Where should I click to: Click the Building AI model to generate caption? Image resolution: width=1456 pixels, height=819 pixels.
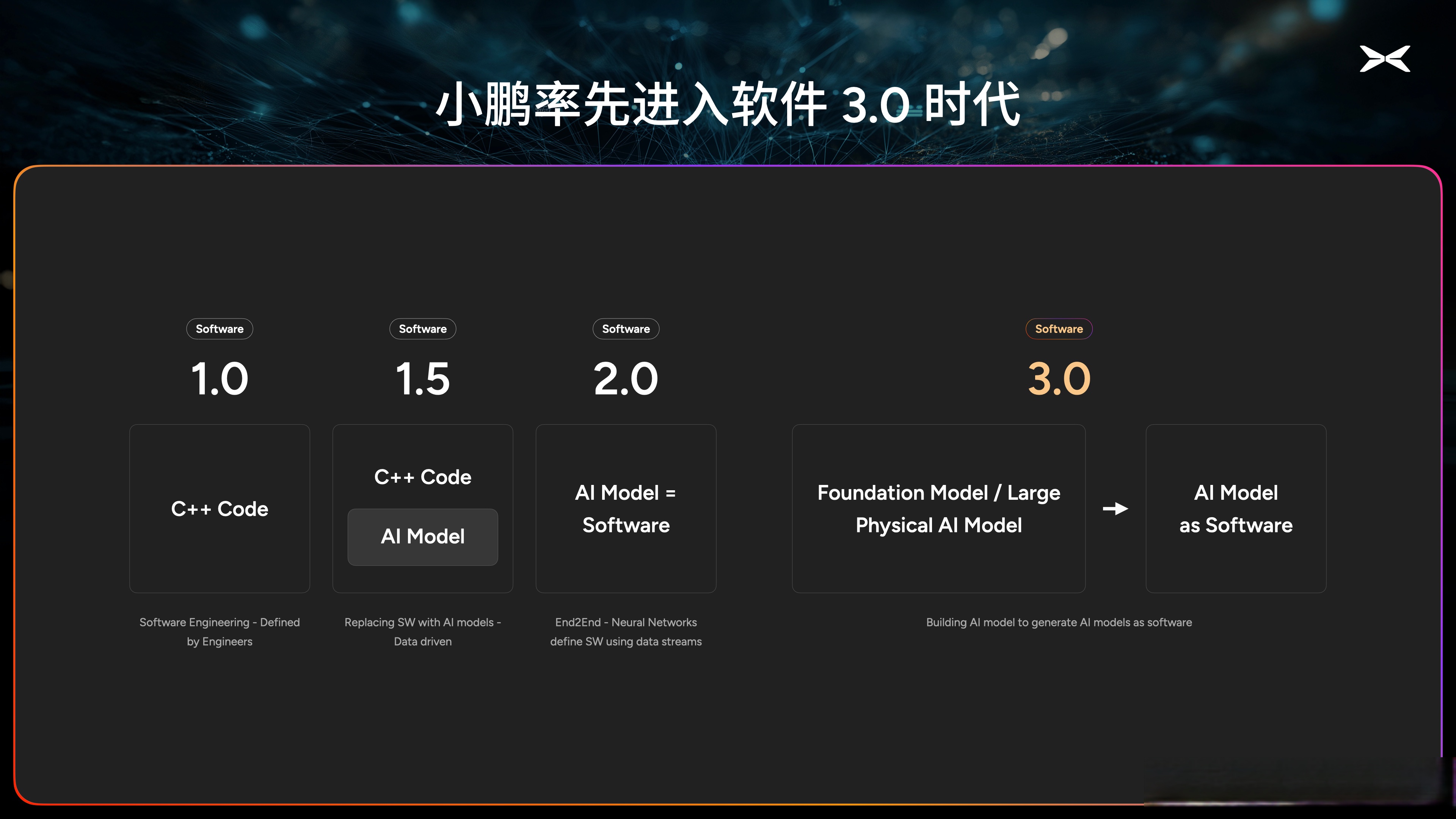tap(1059, 622)
